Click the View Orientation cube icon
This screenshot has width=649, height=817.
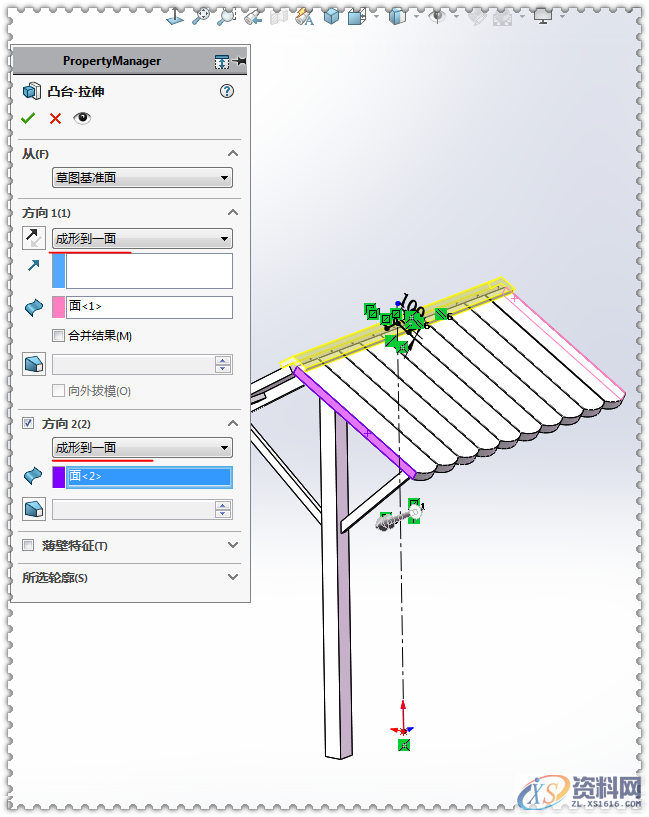coord(357,17)
